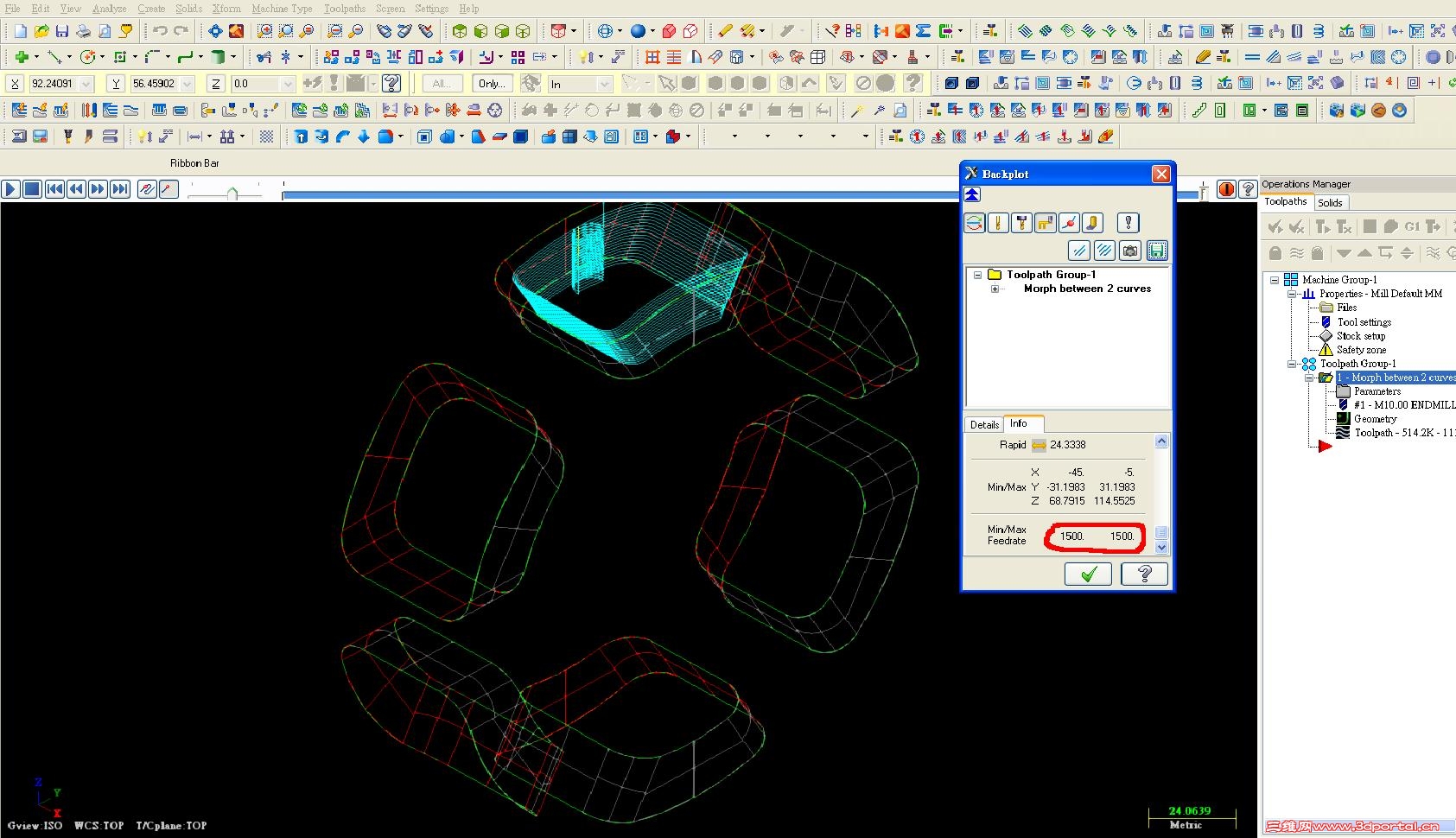Toggle the display rapid moves button in Backplot
Viewport: 1456px width, 838px height.
pos(1045,223)
